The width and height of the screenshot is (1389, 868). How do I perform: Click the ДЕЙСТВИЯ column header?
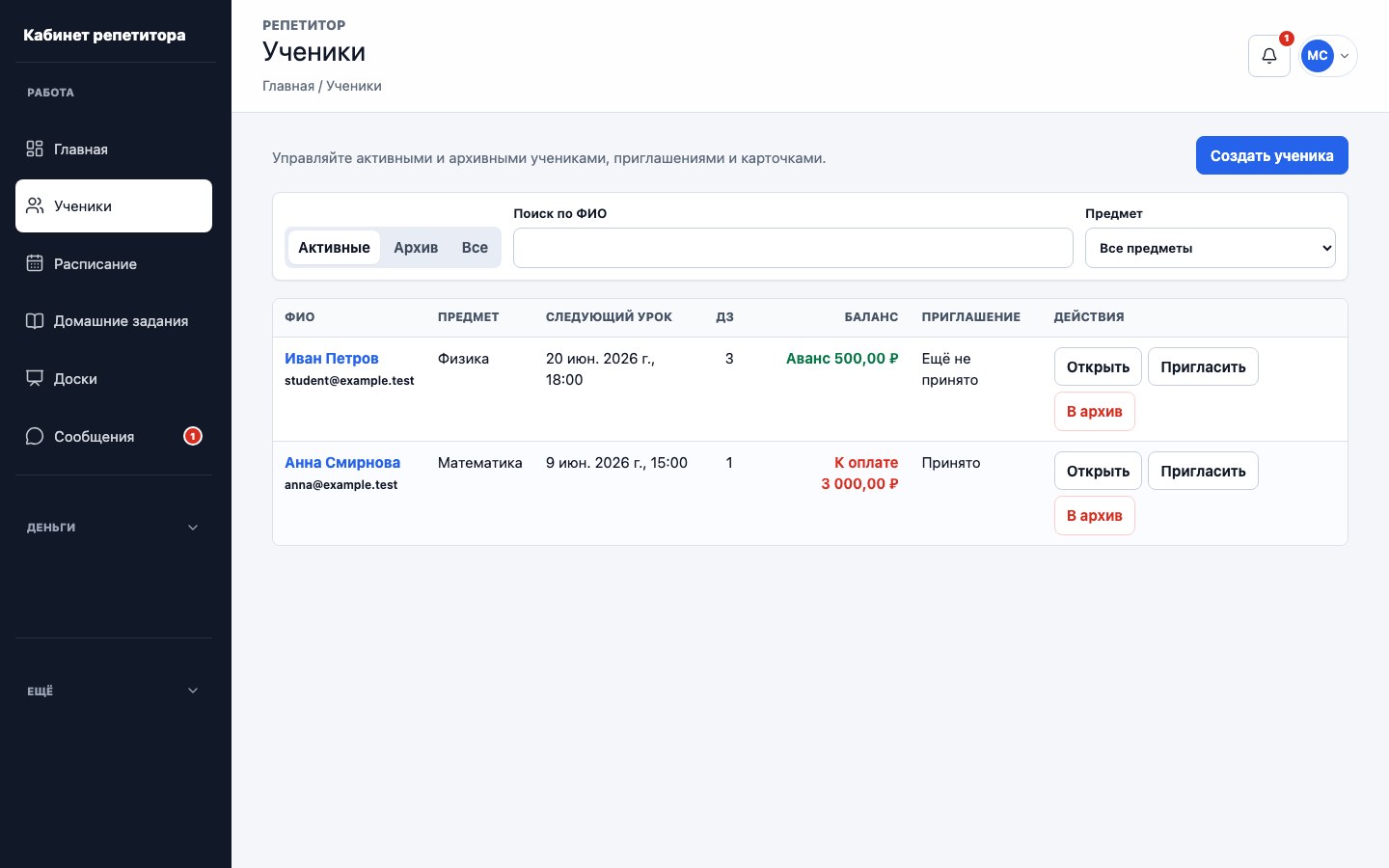(1088, 316)
